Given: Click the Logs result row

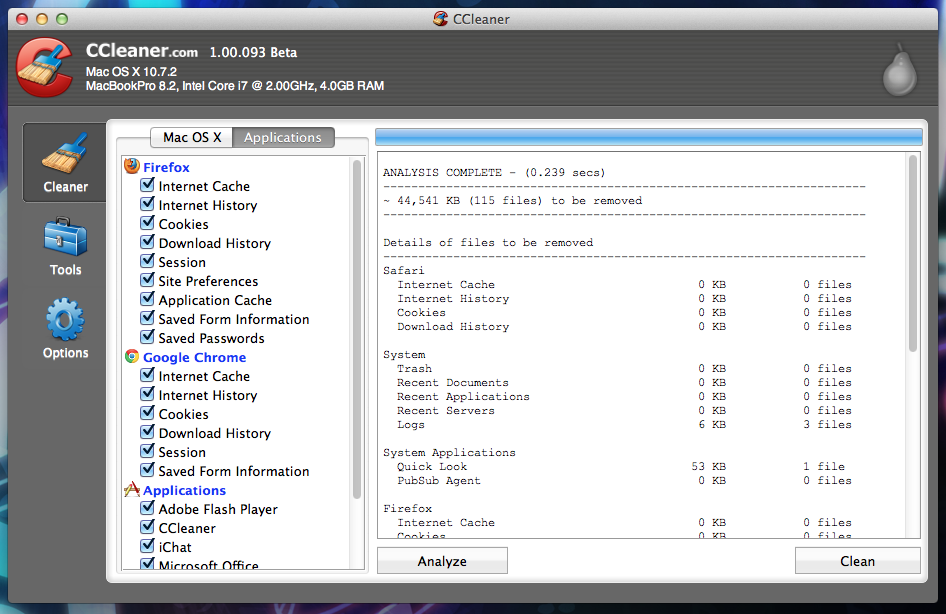Looking at the screenshot, I should [x=624, y=425].
